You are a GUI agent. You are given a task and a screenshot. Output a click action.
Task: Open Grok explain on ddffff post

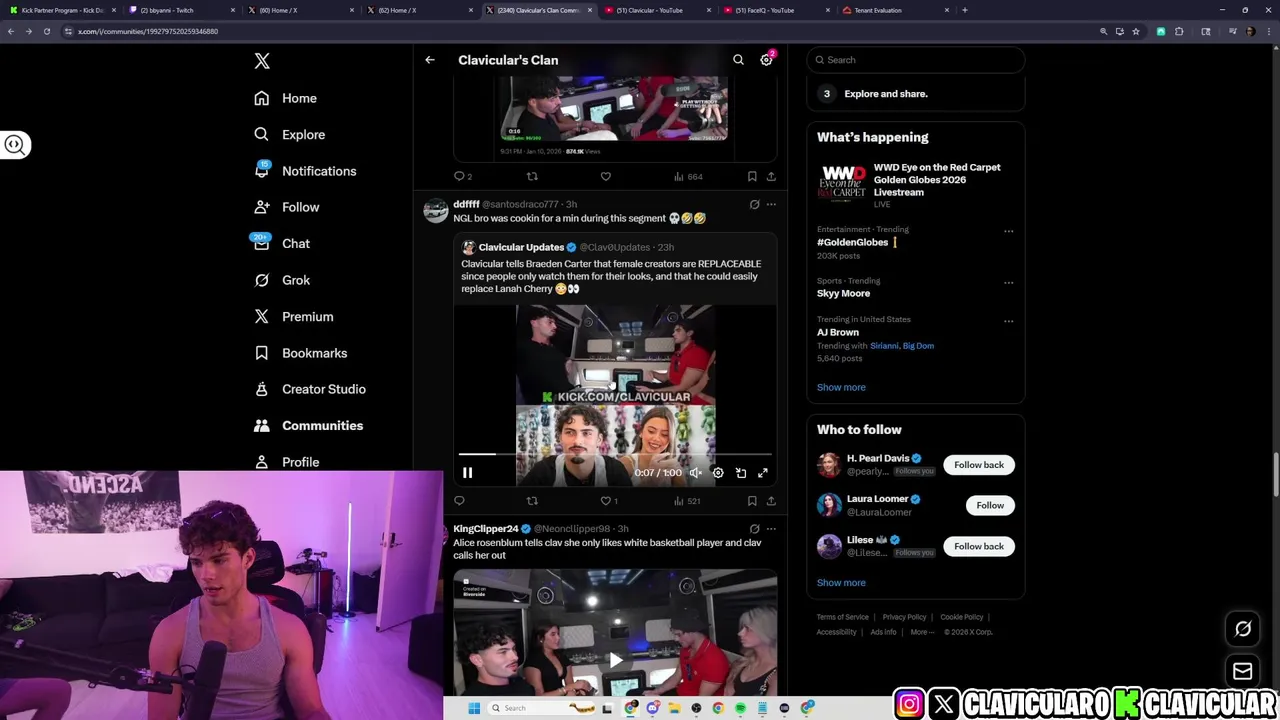(754, 204)
